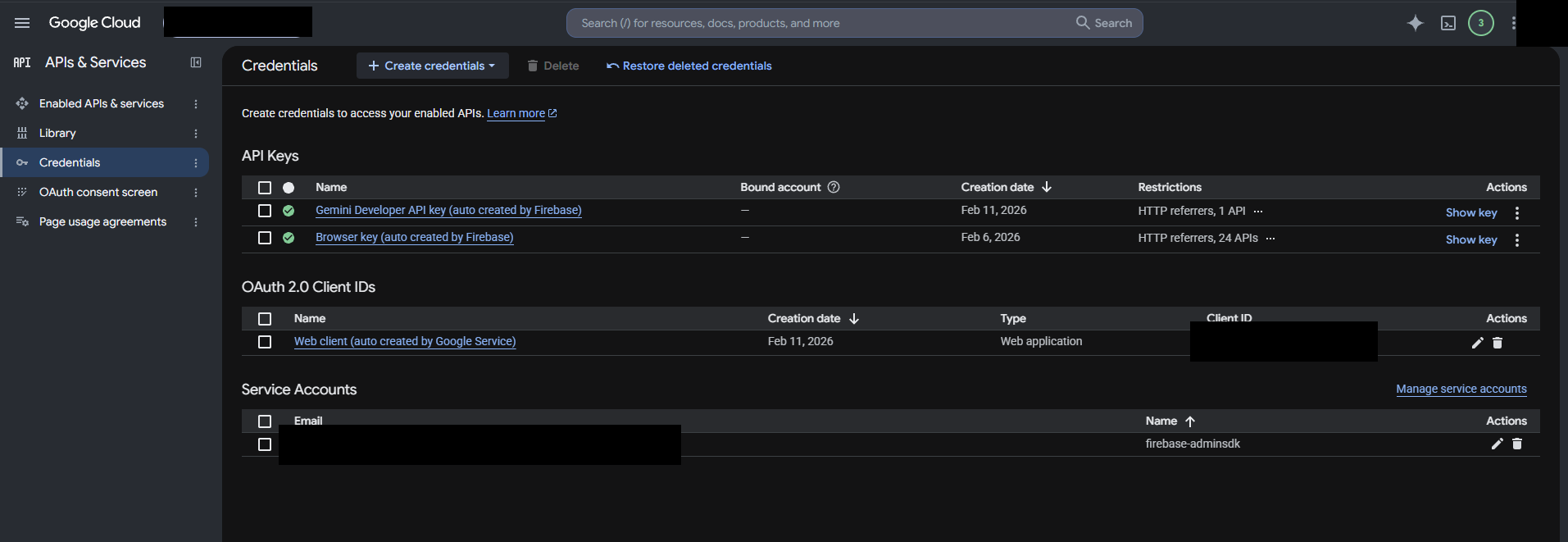
Task: Go to Enabled APIs & services
Action: (102, 103)
